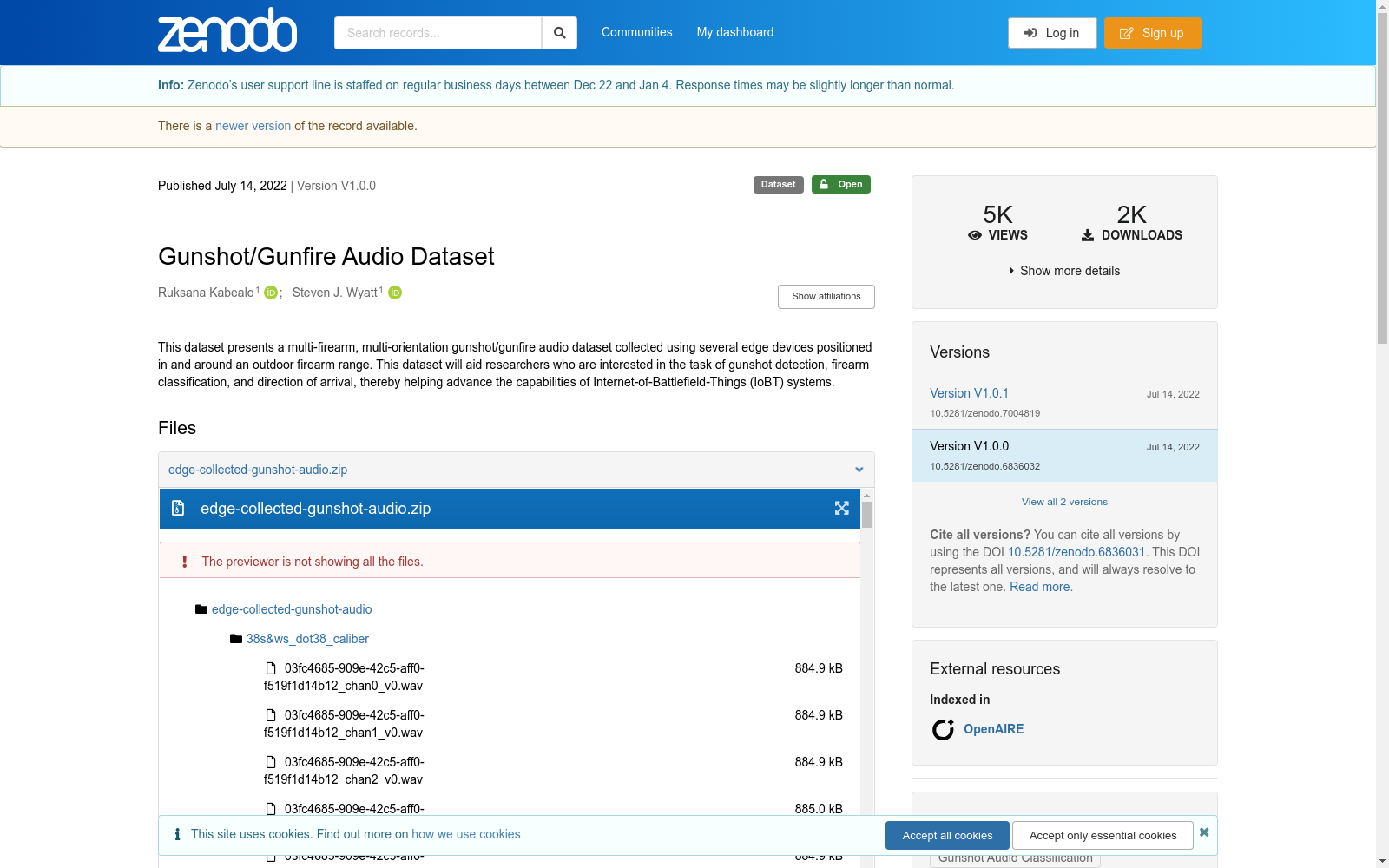Viewport: 1389px width, 868px height.
Task: Click file icon for chan2_v0.wav
Action: pos(271,762)
